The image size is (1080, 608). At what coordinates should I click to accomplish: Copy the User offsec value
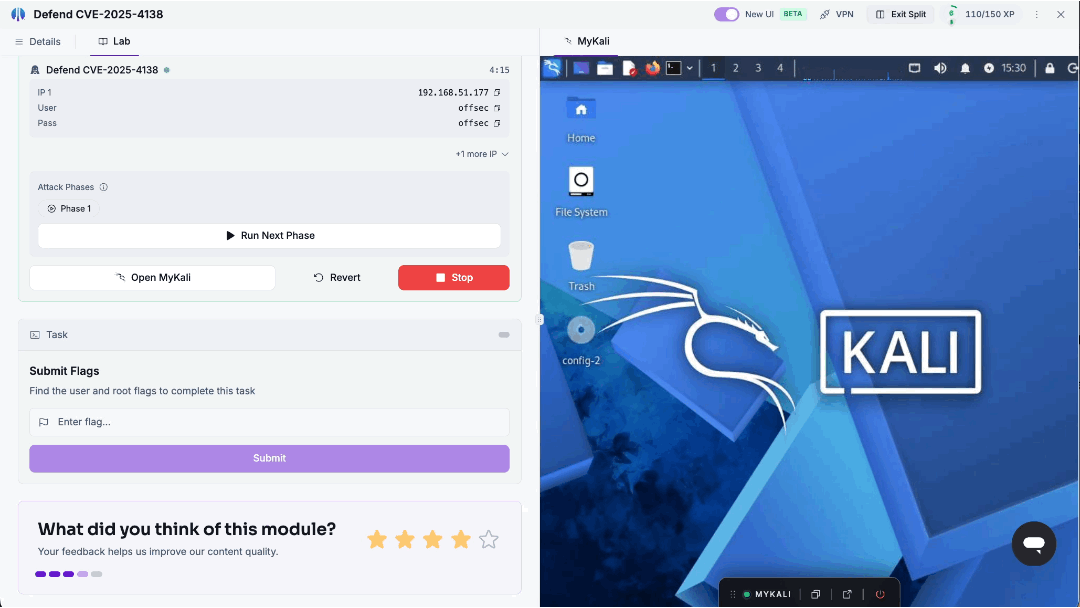(497, 108)
